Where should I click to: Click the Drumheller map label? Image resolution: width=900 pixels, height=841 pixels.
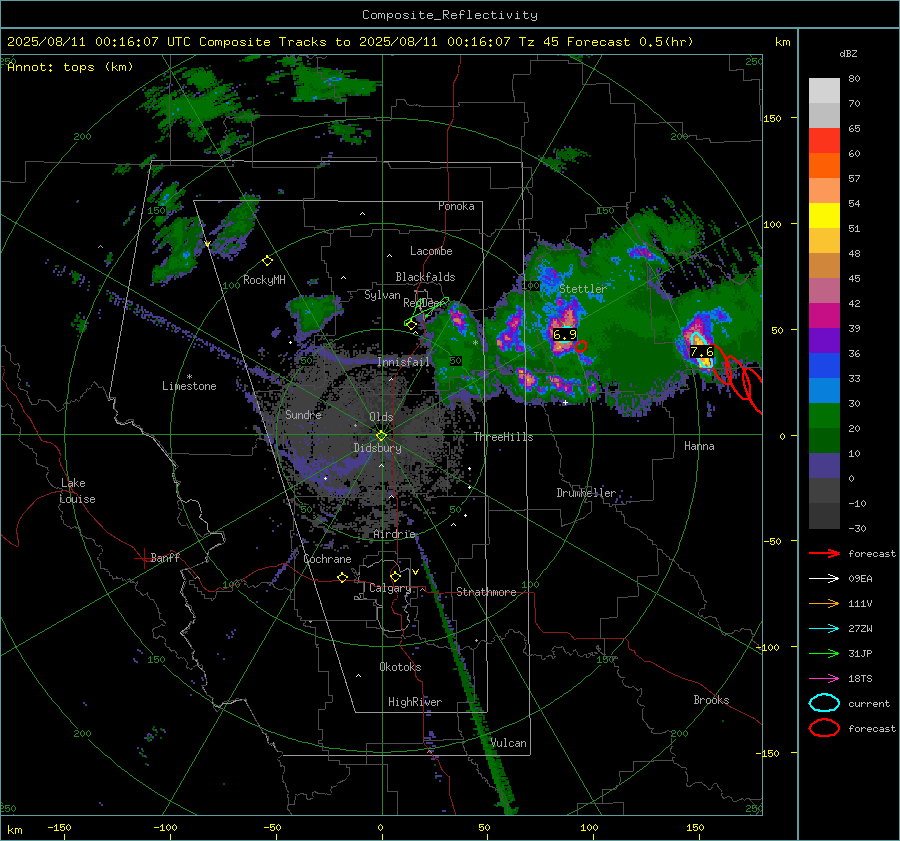pyautogui.click(x=585, y=493)
